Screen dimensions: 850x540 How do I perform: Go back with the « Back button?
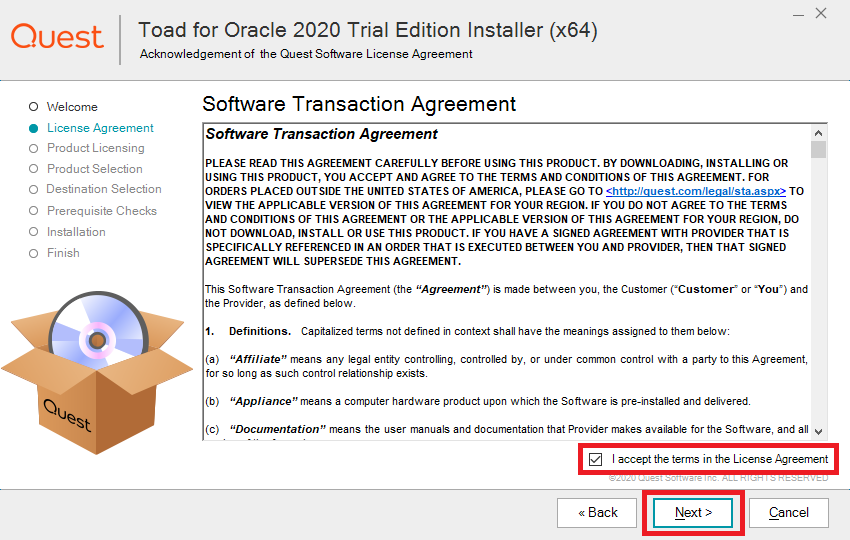tap(597, 513)
